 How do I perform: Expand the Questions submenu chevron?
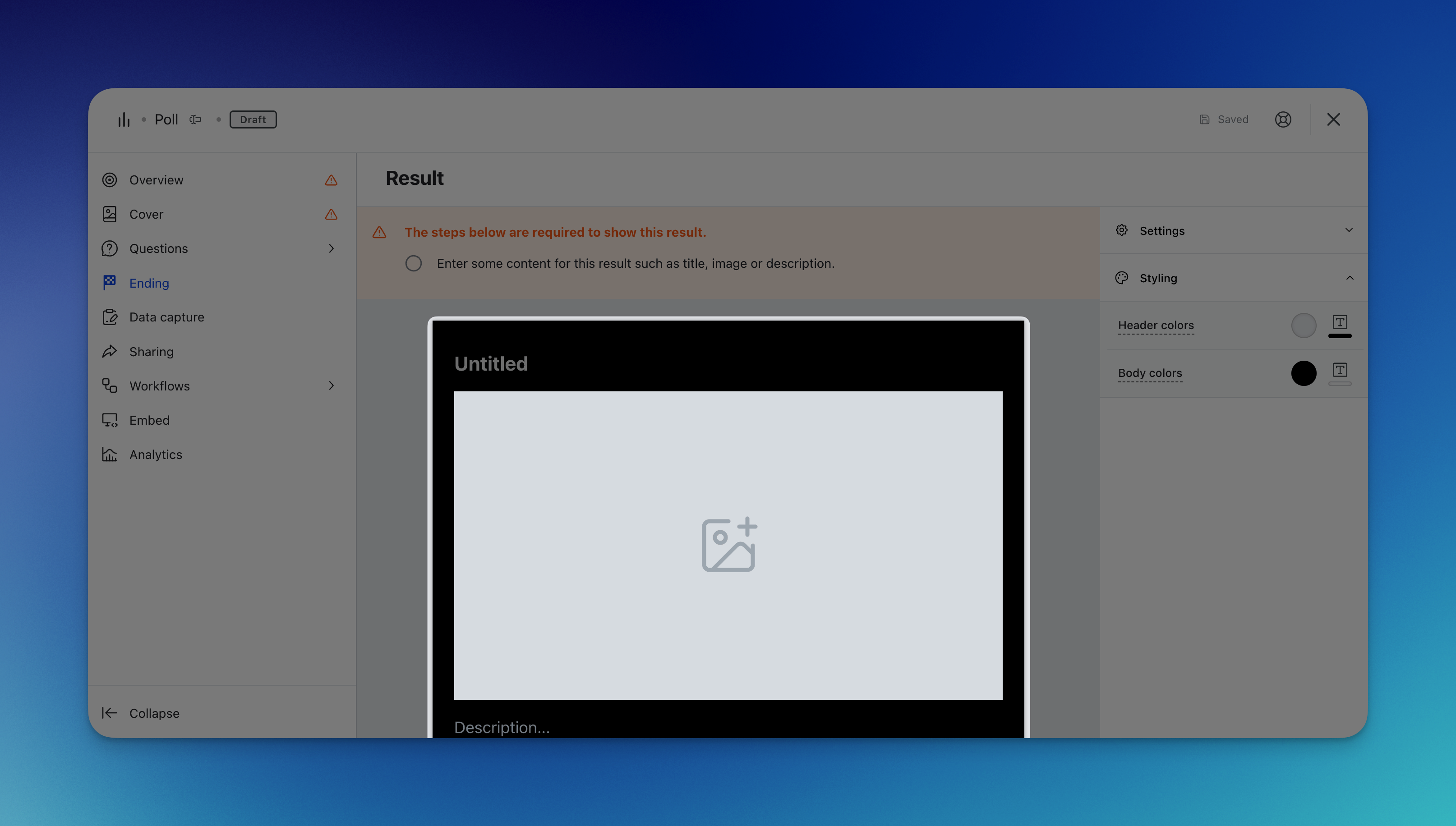click(332, 248)
